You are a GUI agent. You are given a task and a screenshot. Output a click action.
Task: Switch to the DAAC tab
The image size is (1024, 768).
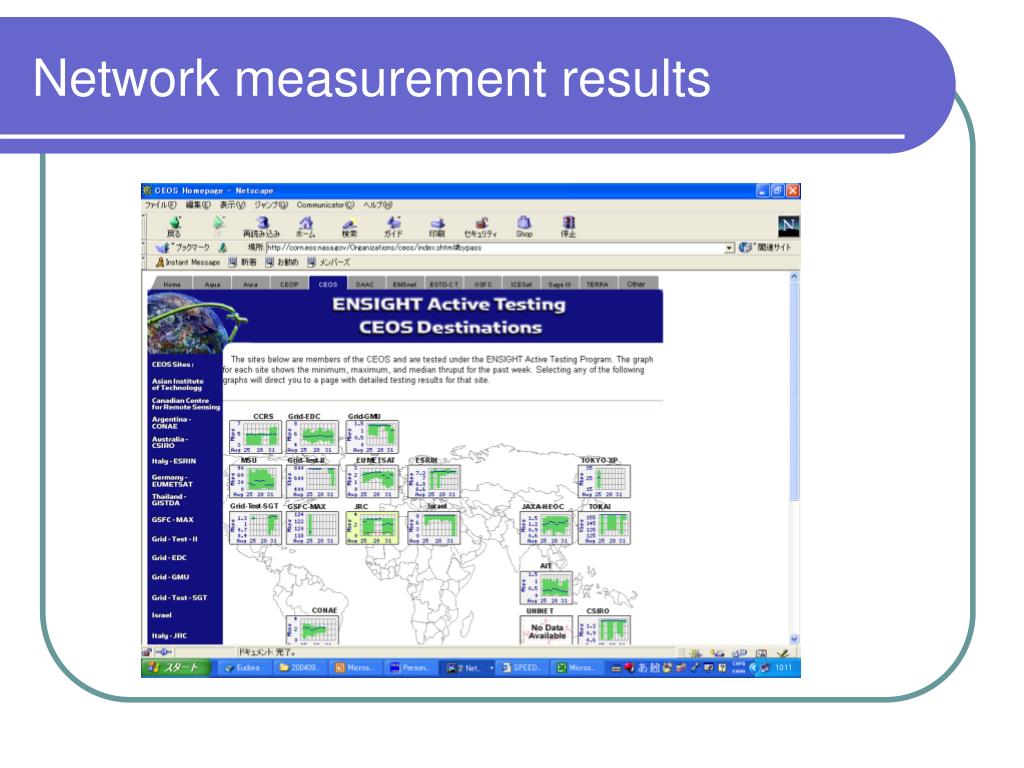click(x=364, y=284)
